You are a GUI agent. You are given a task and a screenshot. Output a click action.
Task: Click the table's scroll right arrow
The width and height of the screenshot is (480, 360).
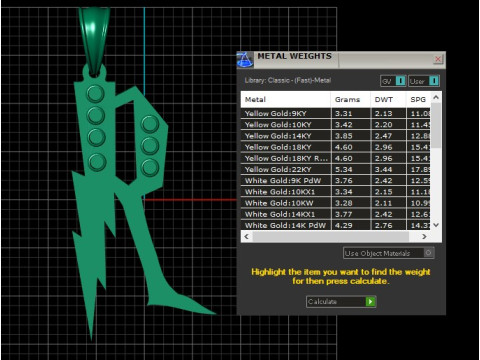tap(424, 236)
